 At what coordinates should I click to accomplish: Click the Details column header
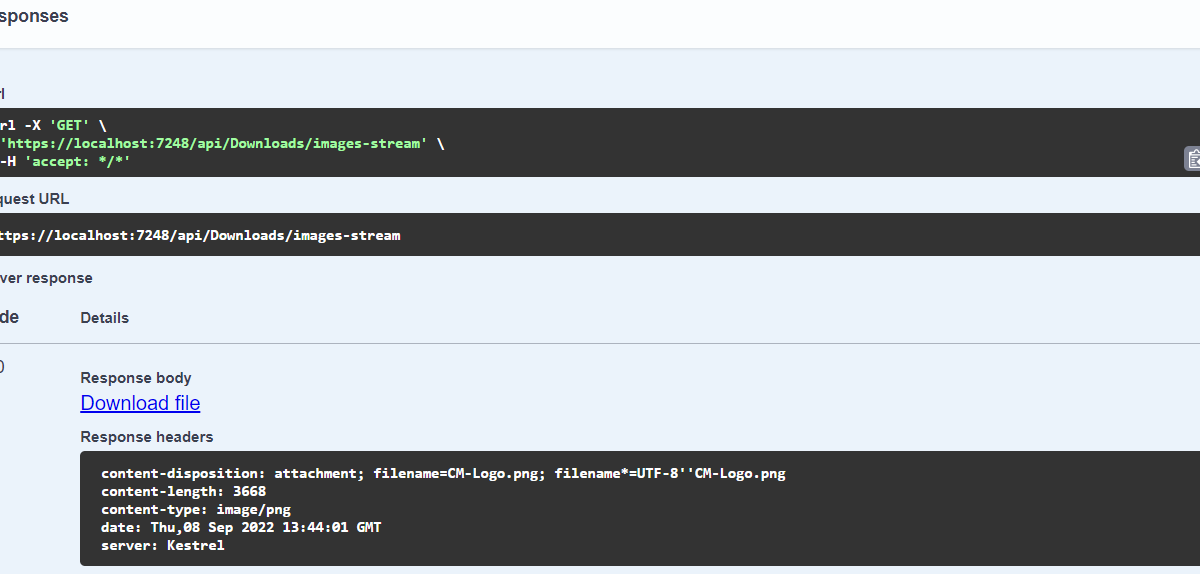(x=104, y=318)
